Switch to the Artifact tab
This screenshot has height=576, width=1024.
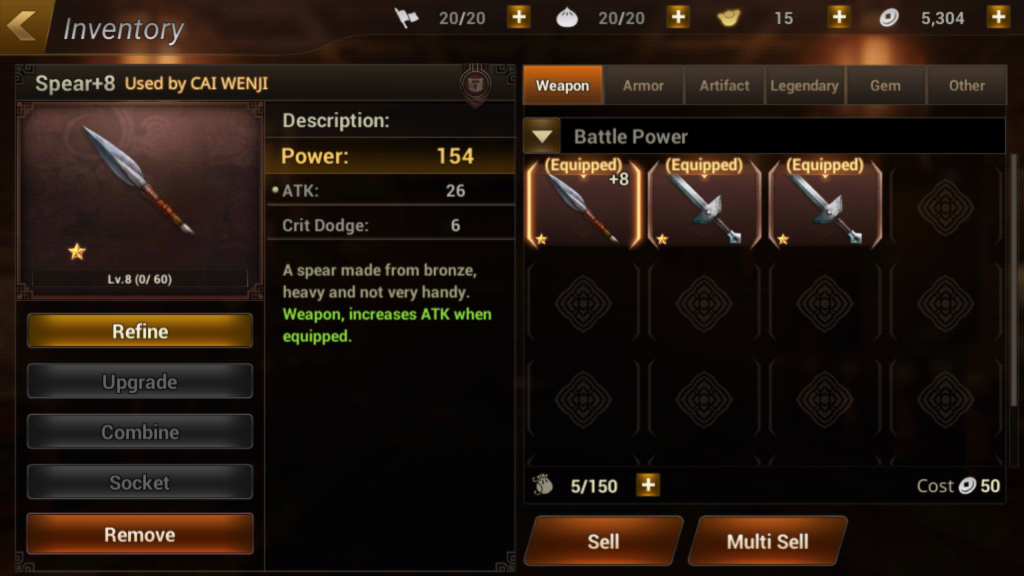[x=724, y=86]
